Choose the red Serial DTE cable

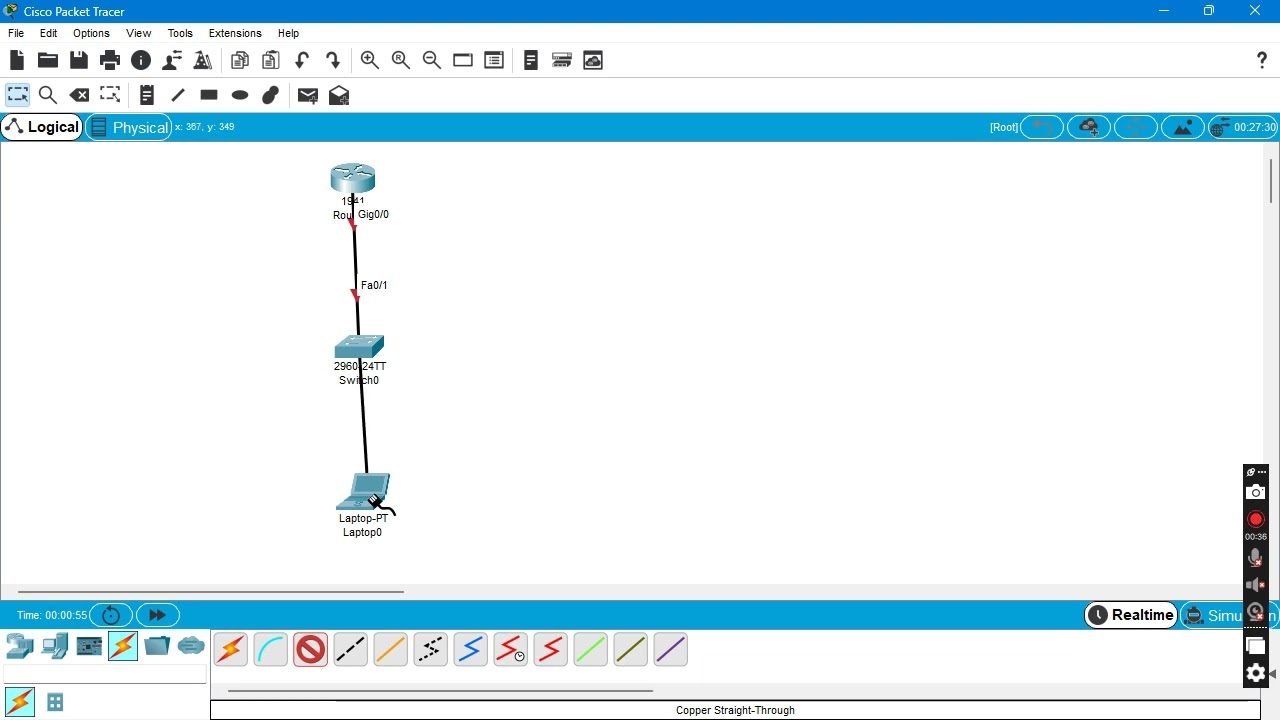[x=550, y=650]
